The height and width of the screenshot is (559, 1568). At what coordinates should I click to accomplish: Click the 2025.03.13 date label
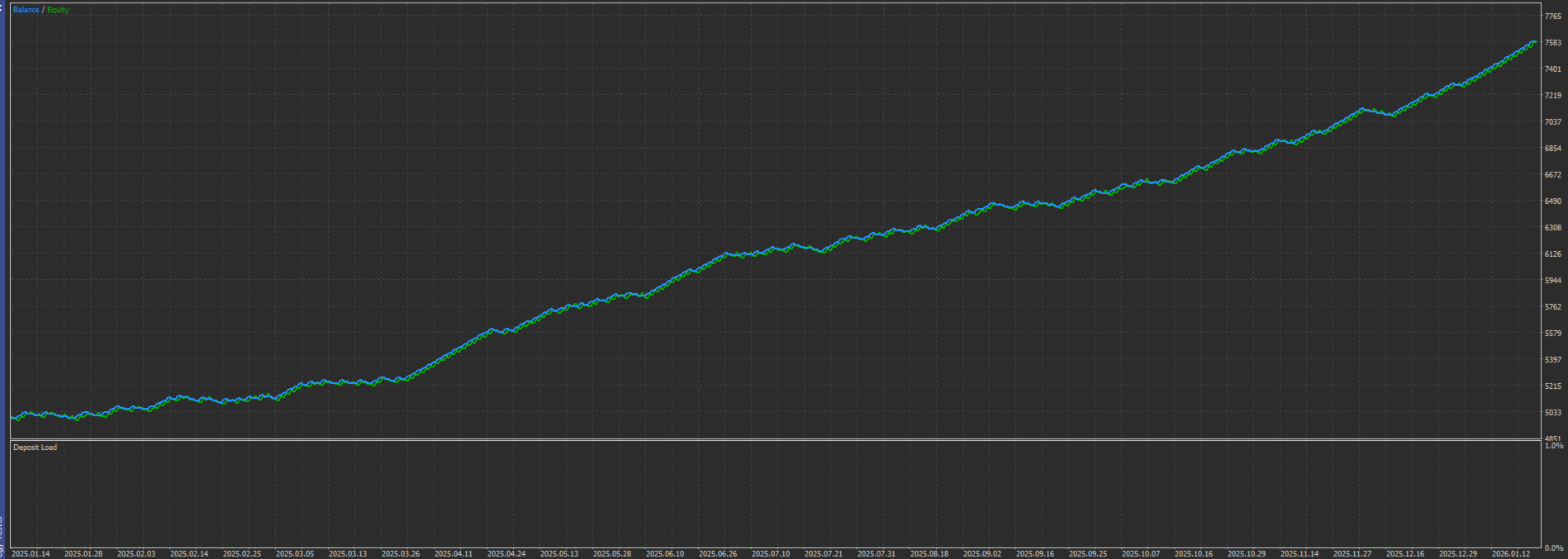[x=348, y=554]
